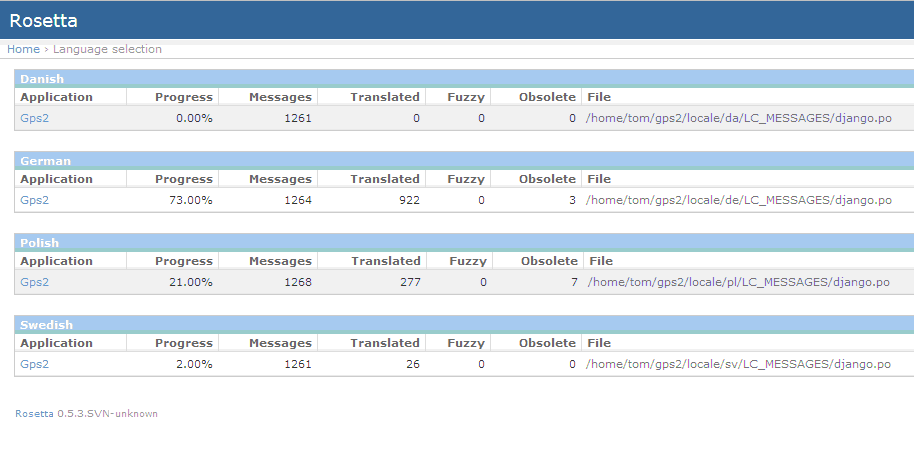Click the German django.po file path
Image resolution: width=914 pixels, height=464 pixels.
tap(738, 200)
